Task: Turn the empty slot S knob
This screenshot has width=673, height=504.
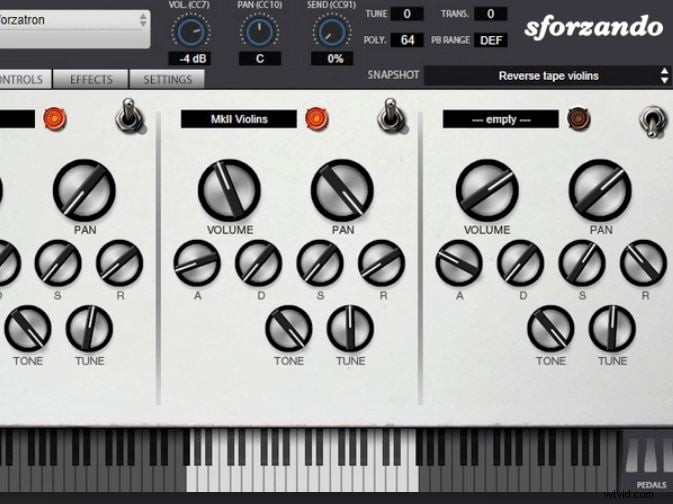Action: point(582,263)
